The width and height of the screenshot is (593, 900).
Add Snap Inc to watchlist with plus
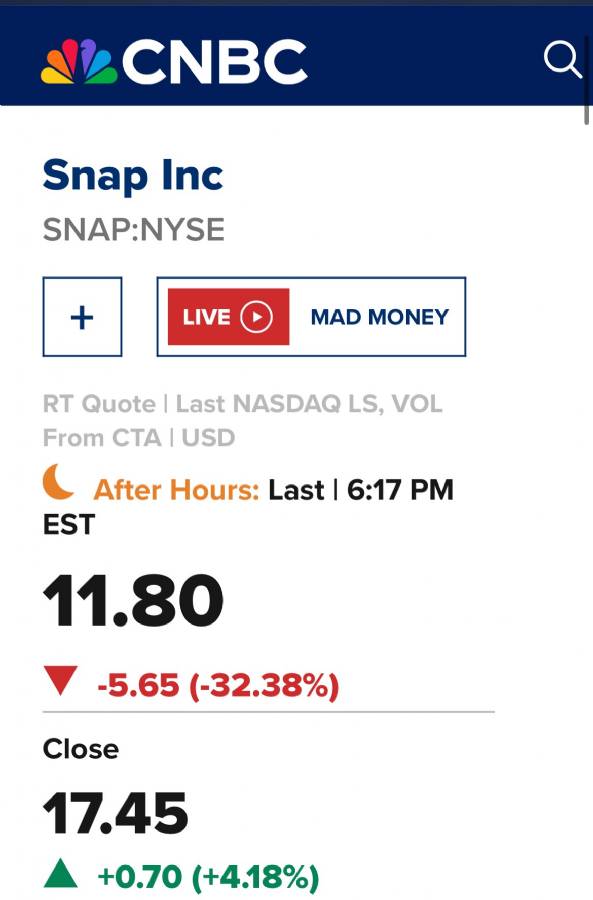coord(82,317)
